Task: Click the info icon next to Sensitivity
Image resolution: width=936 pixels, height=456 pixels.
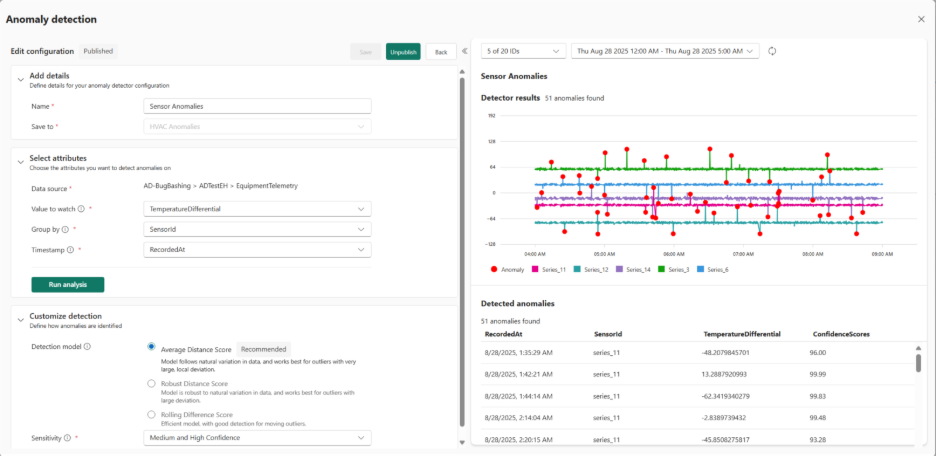Action: (68, 437)
